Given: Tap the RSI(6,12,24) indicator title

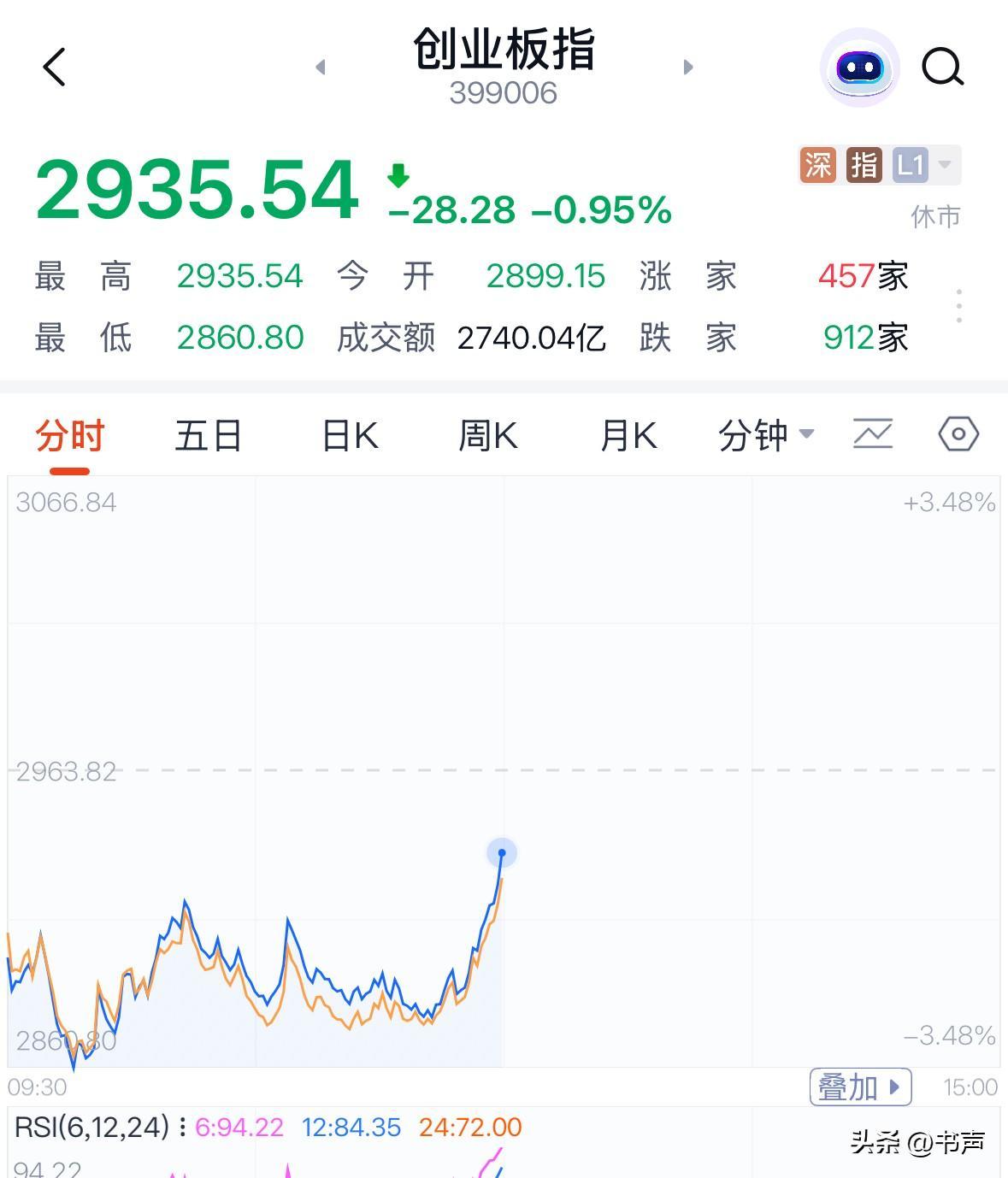Looking at the screenshot, I should (92, 1127).
